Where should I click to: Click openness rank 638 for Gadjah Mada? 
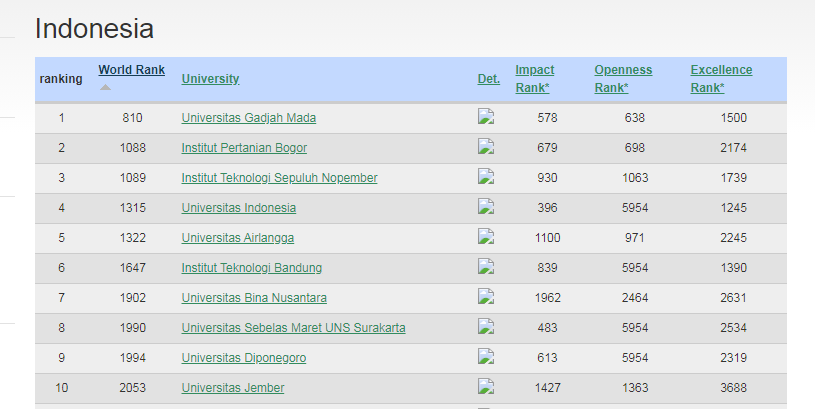(635, 118)
